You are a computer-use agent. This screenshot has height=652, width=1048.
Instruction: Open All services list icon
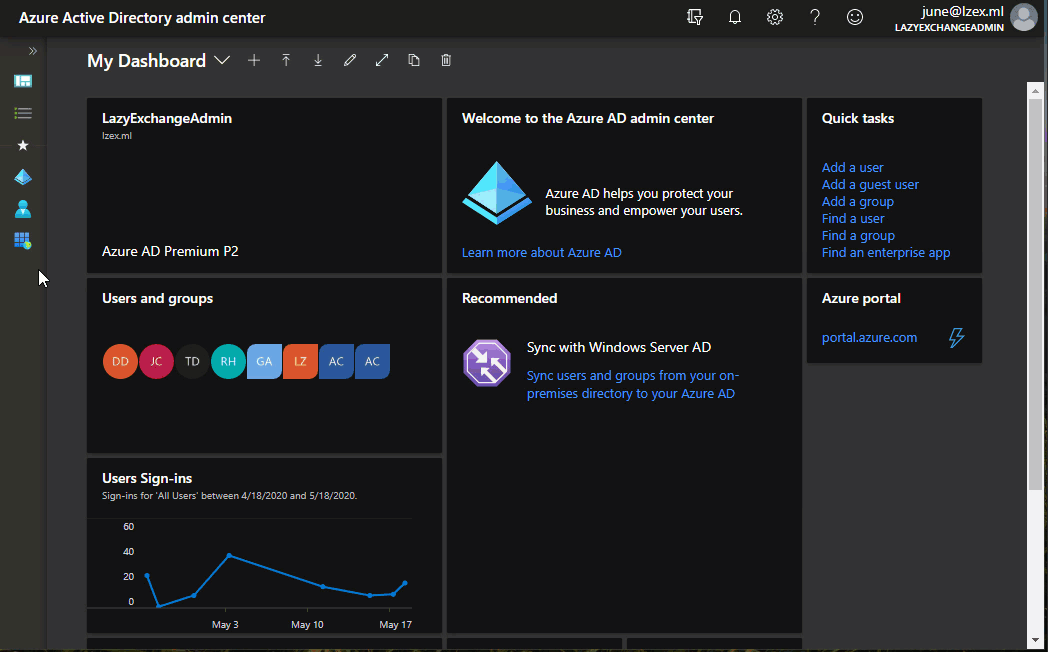(x=23, y=113)
